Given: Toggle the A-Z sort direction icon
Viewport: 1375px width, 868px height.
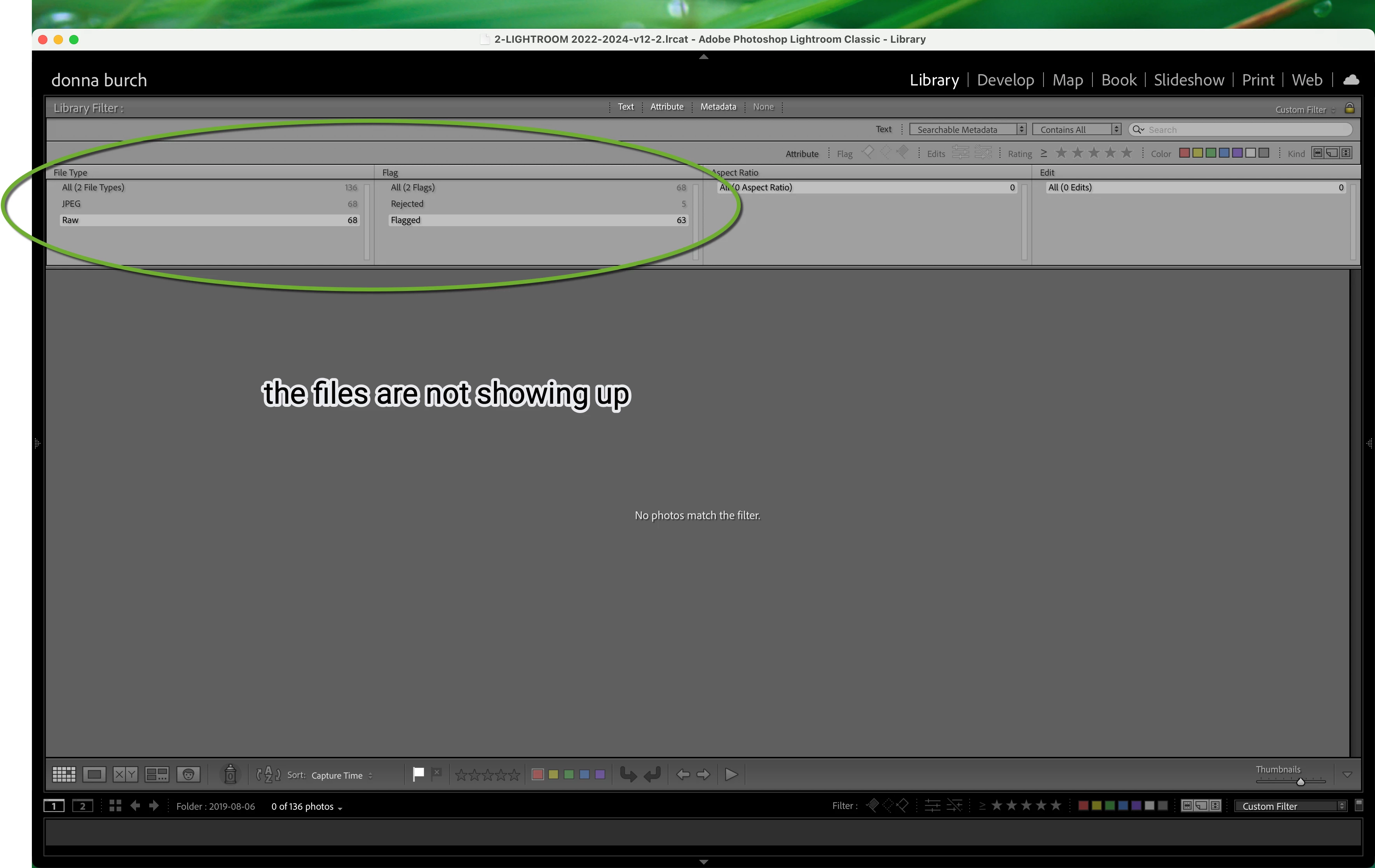Looking at the screenshot, I should (x=268, y=774).
